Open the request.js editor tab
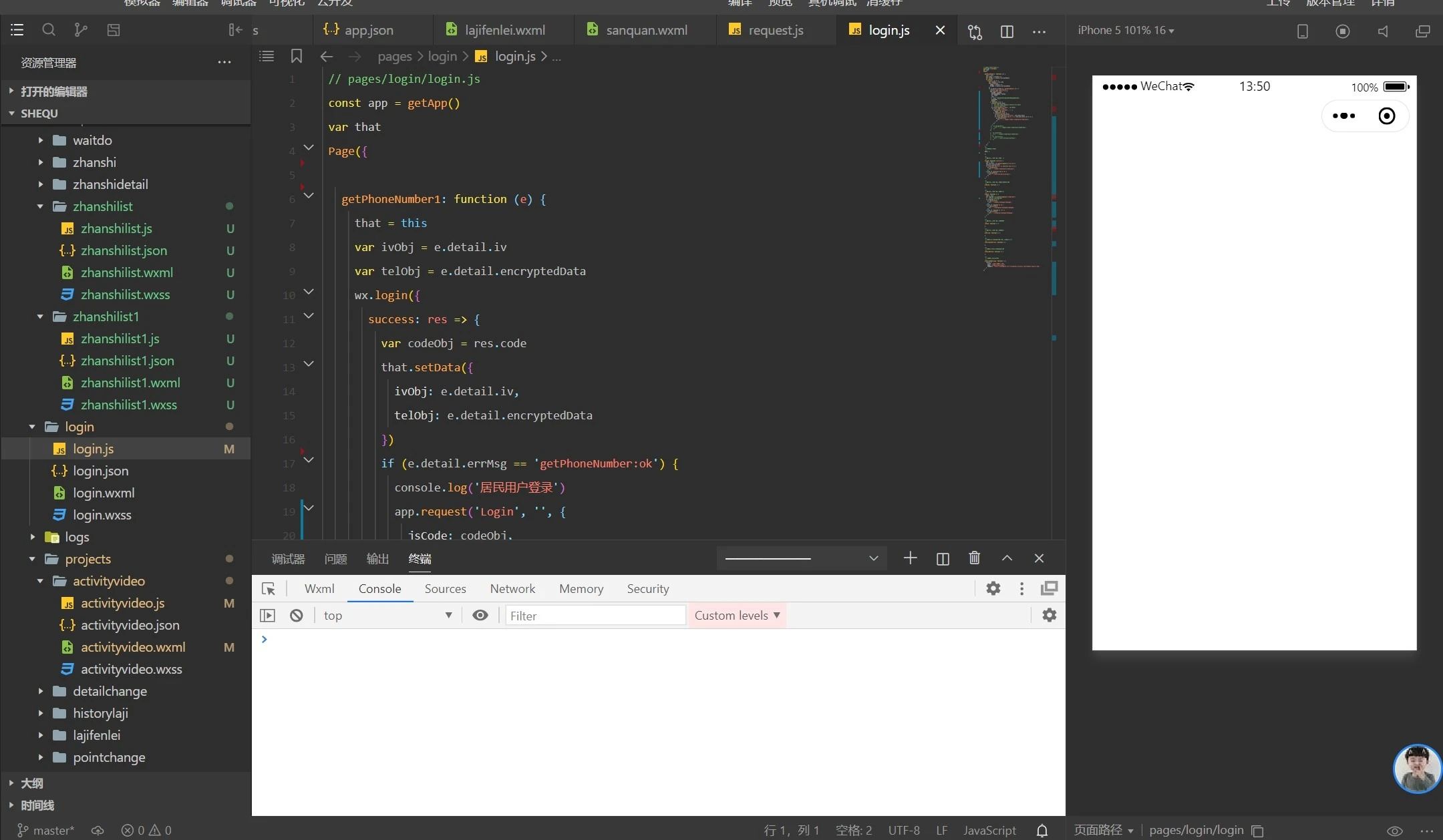The width and height of the screenshot is (1443, 840). point(775,30)
